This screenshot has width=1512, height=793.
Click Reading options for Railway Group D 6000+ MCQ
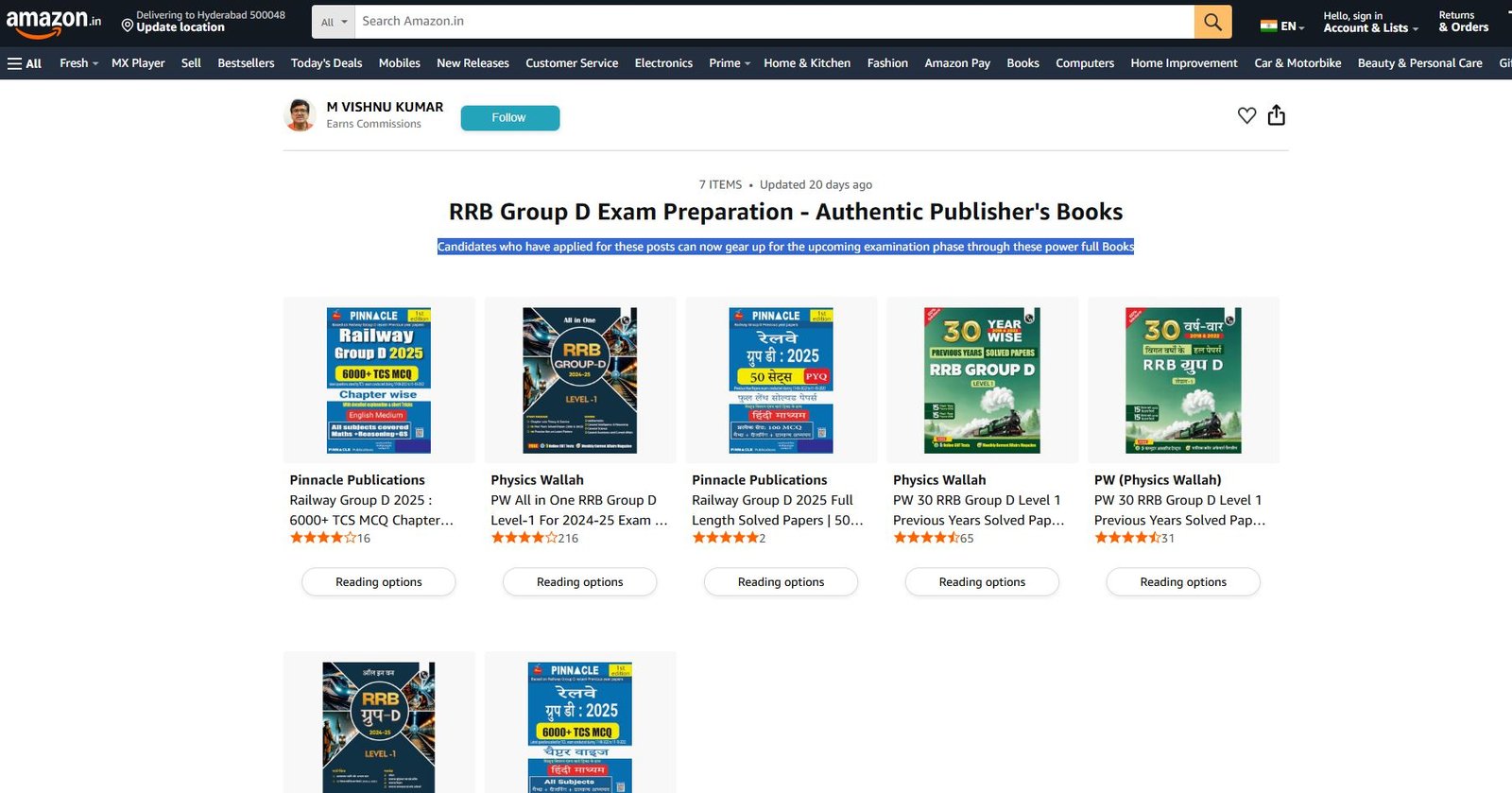378,582
